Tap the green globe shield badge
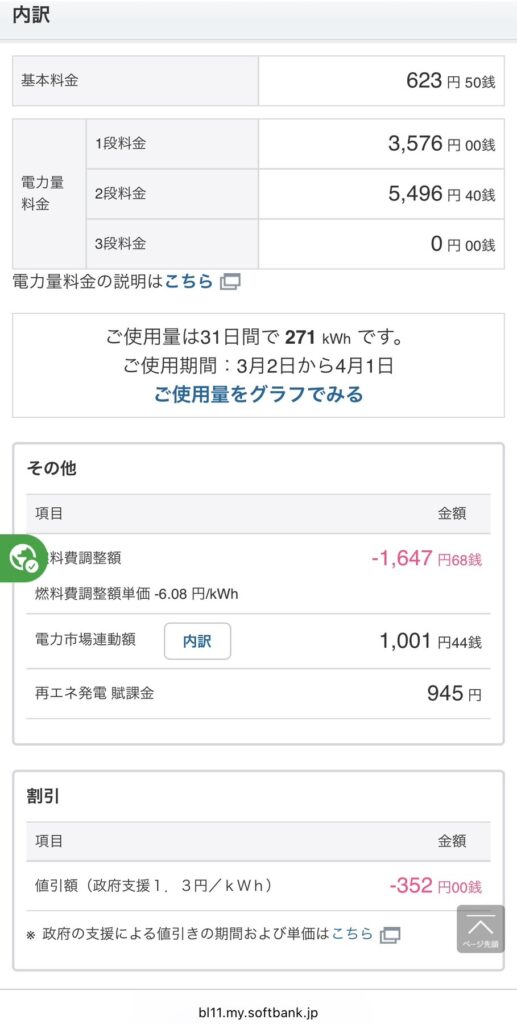 tap(23, 558)
